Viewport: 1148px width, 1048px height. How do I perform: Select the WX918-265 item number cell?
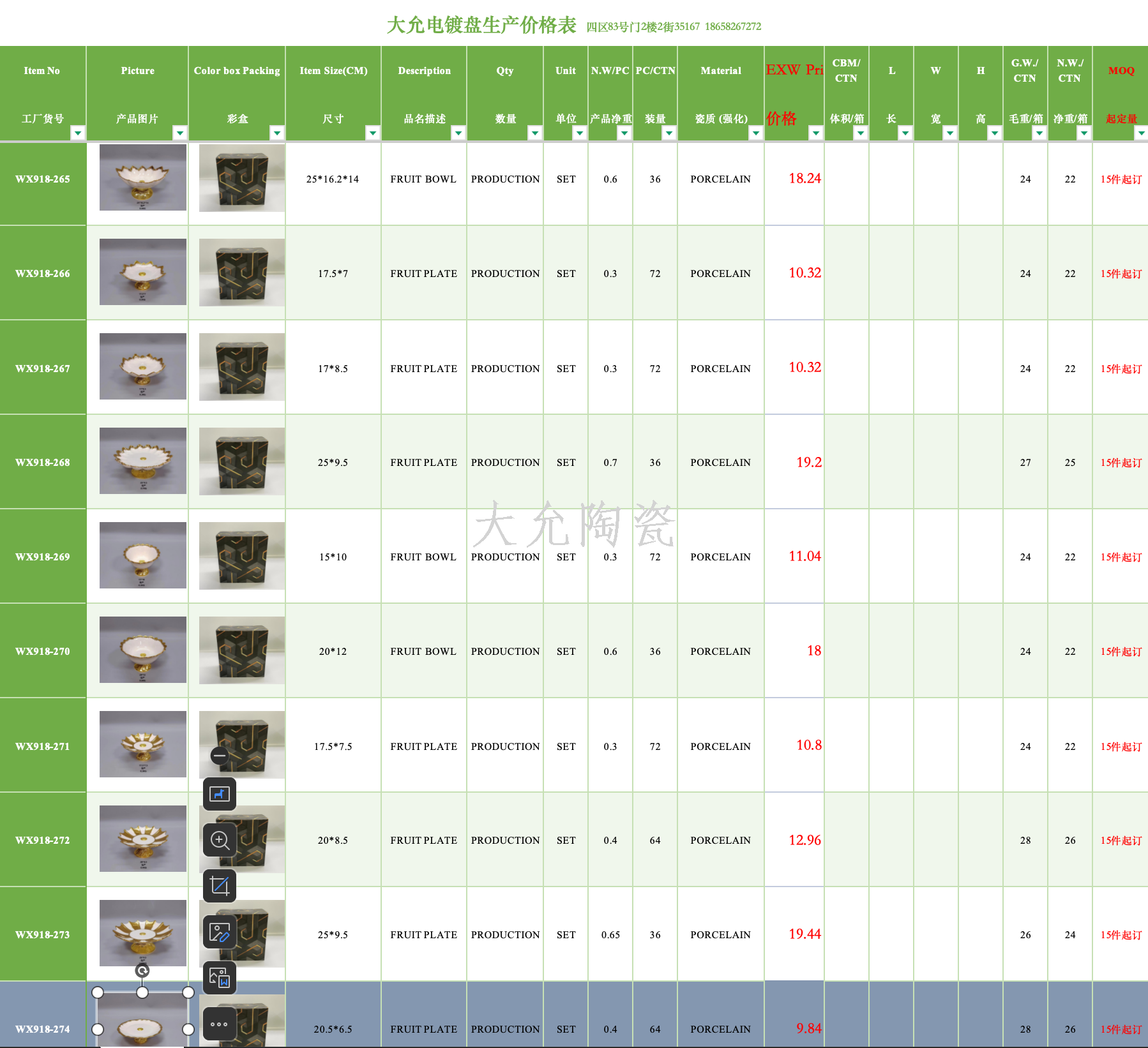point(43,179)
